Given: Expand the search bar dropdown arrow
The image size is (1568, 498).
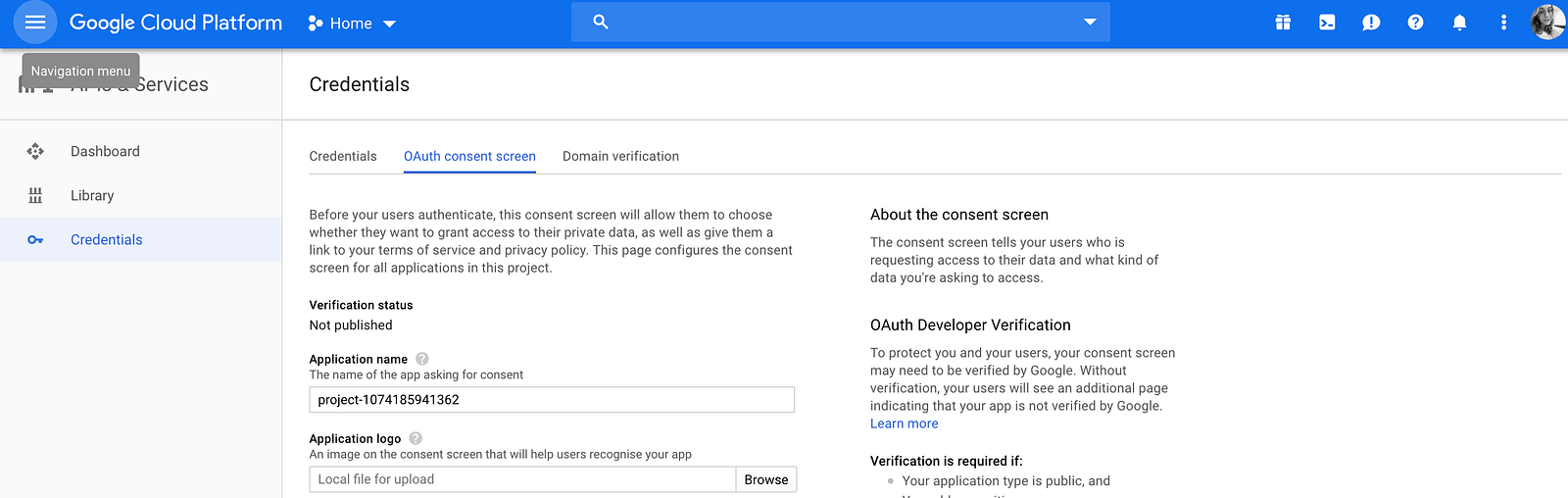Looking at the screenshot, I should 1090,22.
